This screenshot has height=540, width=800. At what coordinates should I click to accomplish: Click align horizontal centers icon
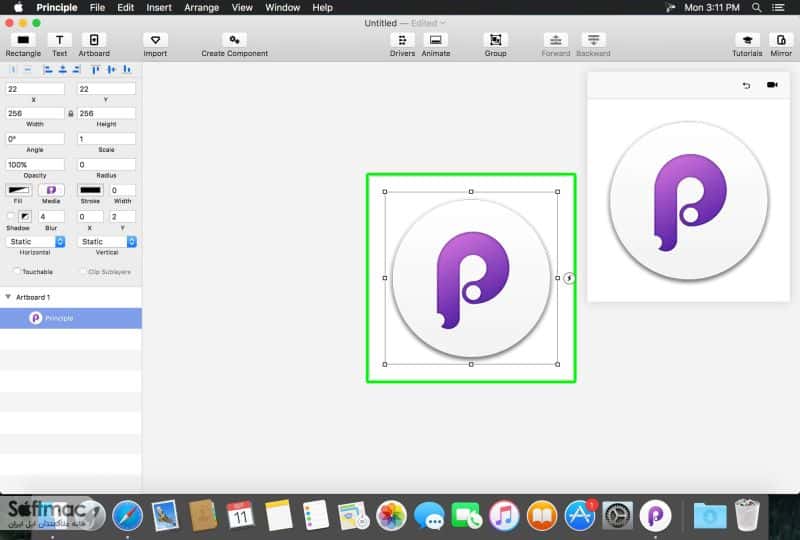pyautogui.click(x=62, y=69)
